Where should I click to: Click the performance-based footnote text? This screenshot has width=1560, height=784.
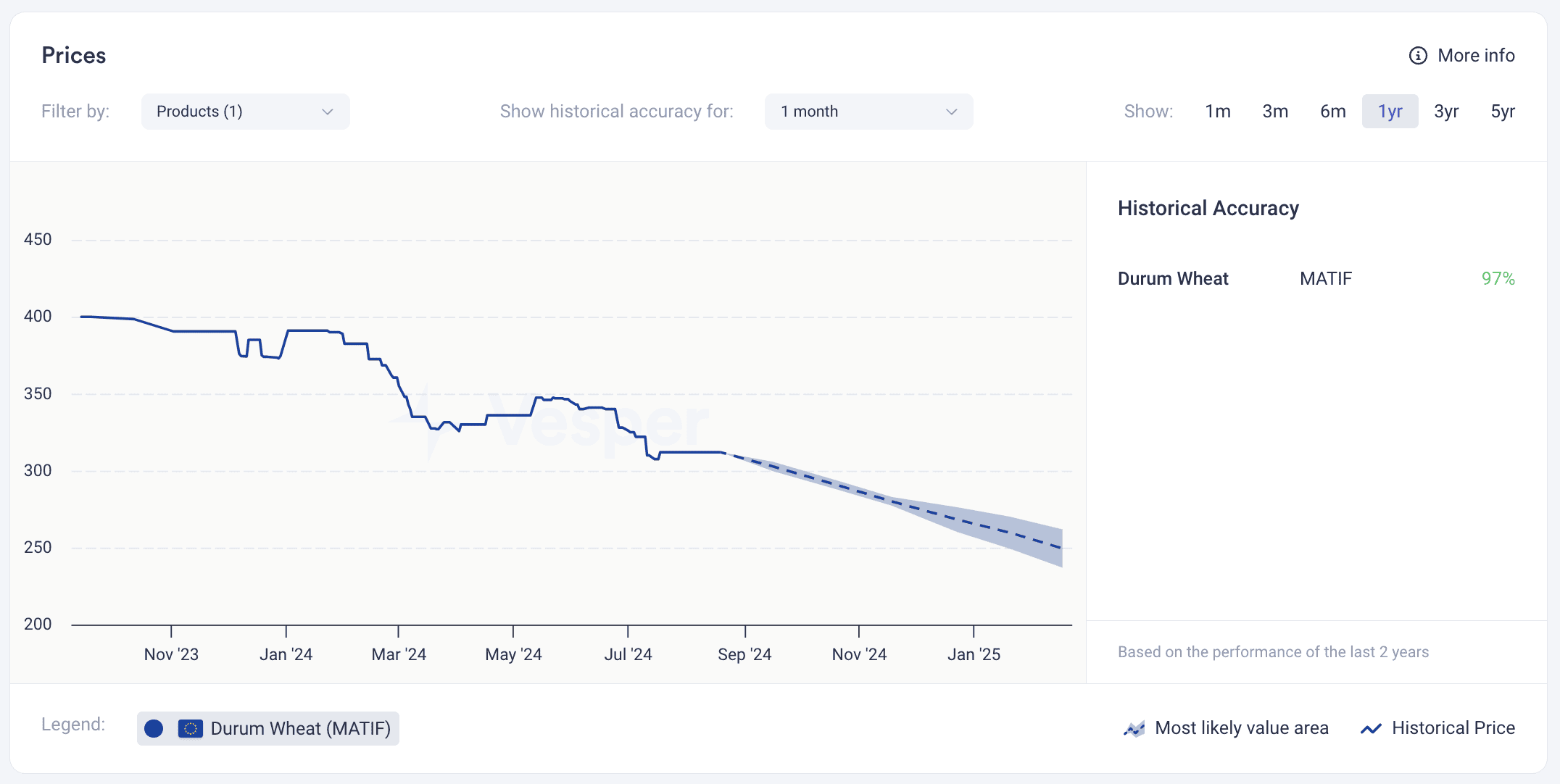pos(1273,652)
